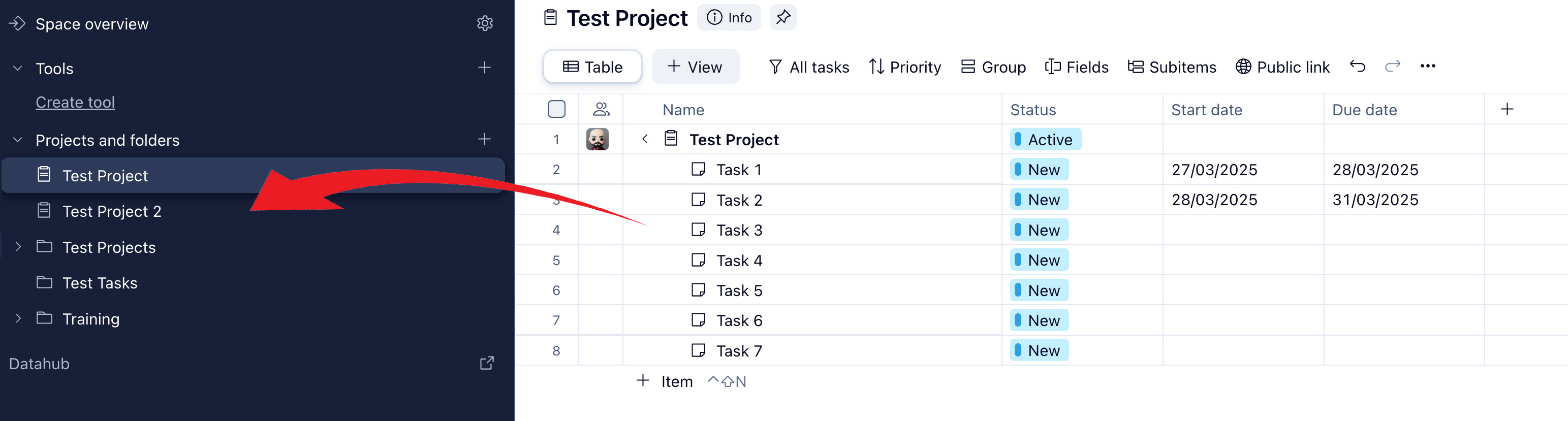Pin the Test Project page
The image size is (1568, 421).
click(783, 17)
